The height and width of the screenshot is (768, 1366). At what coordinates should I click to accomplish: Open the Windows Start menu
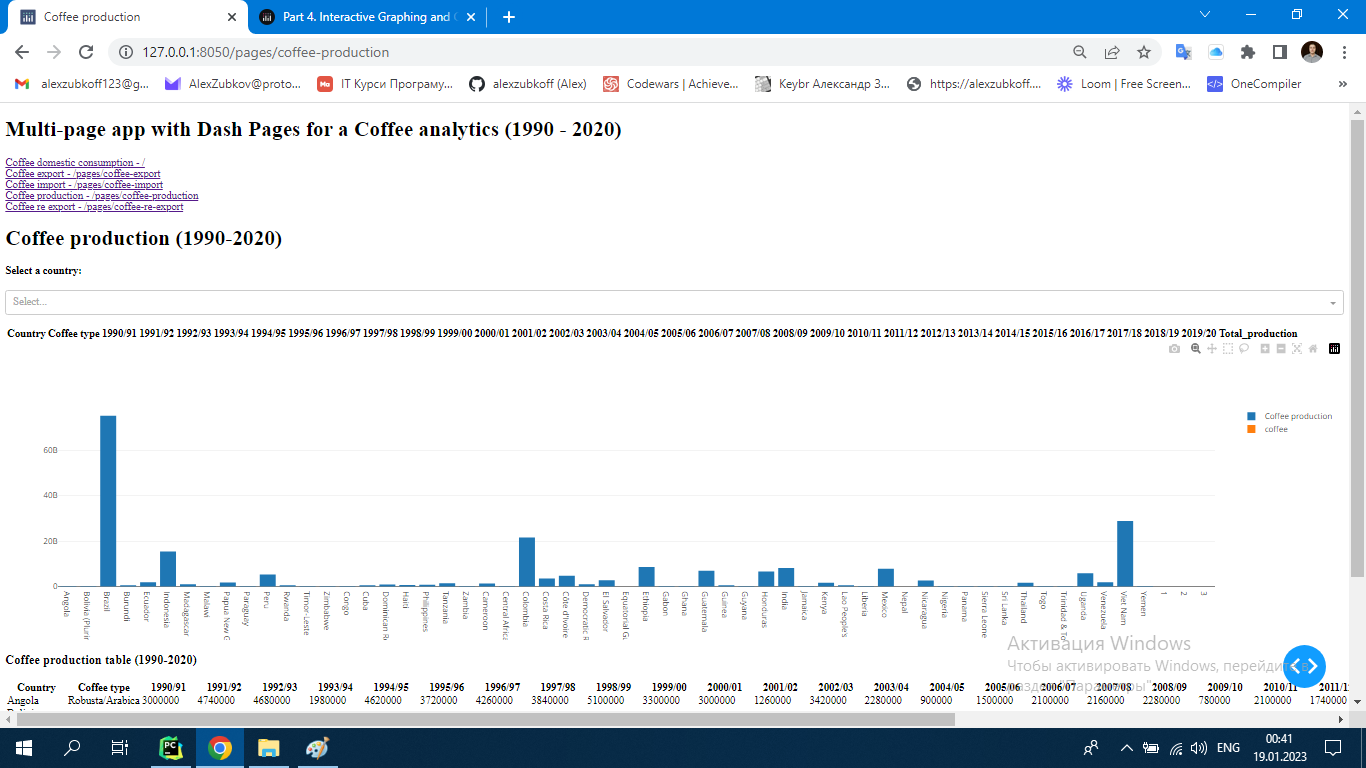[x=24, y=748]
